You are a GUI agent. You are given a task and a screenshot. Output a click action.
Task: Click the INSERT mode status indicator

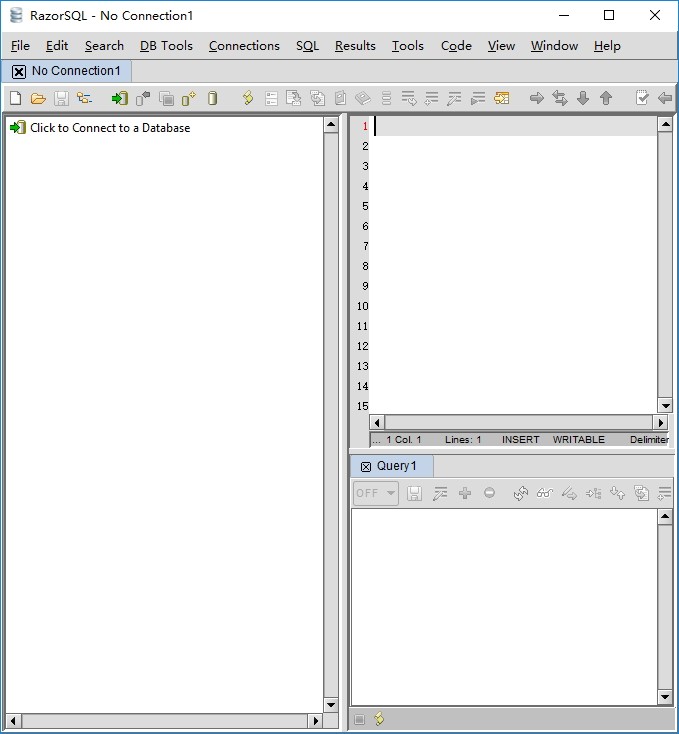coord(520,440)
